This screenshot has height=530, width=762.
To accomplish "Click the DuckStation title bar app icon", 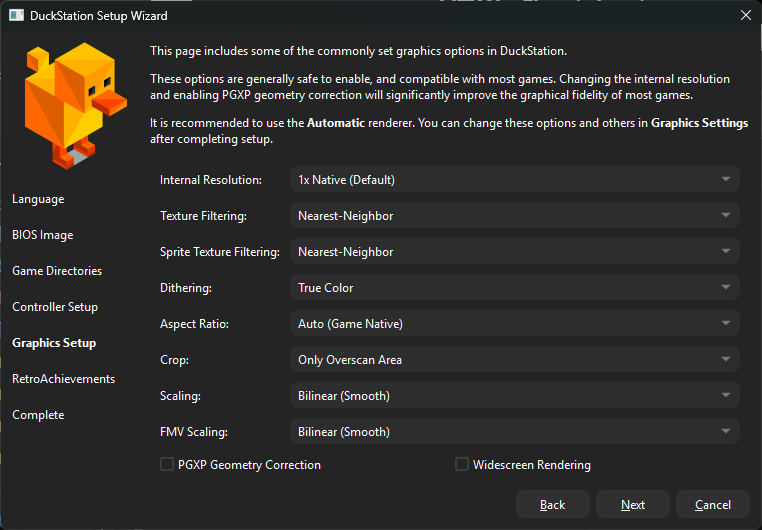I will tap(17, 16).
